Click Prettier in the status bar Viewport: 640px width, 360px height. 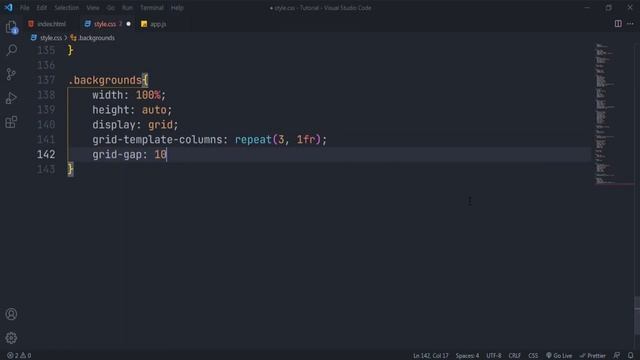(x=593, y=356)
